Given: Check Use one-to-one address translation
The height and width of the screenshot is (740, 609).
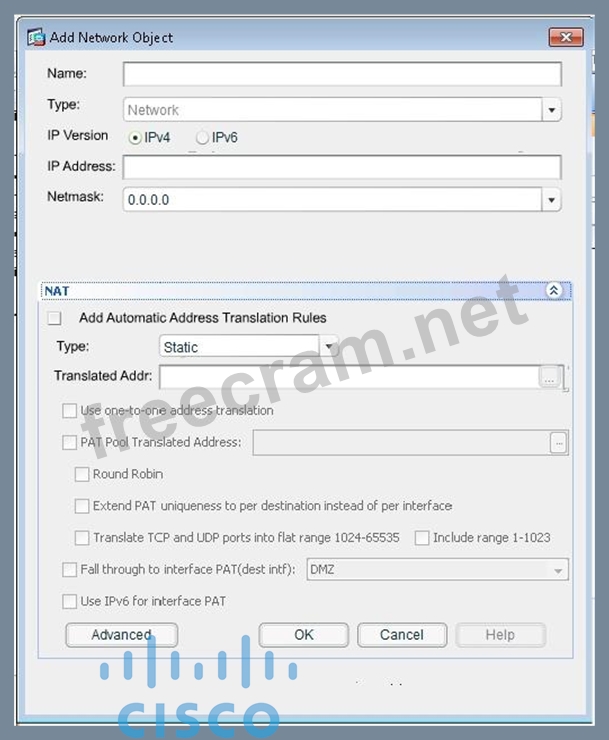Looking at the screenshot, I should pyautogui.click(x=69, y=411).
